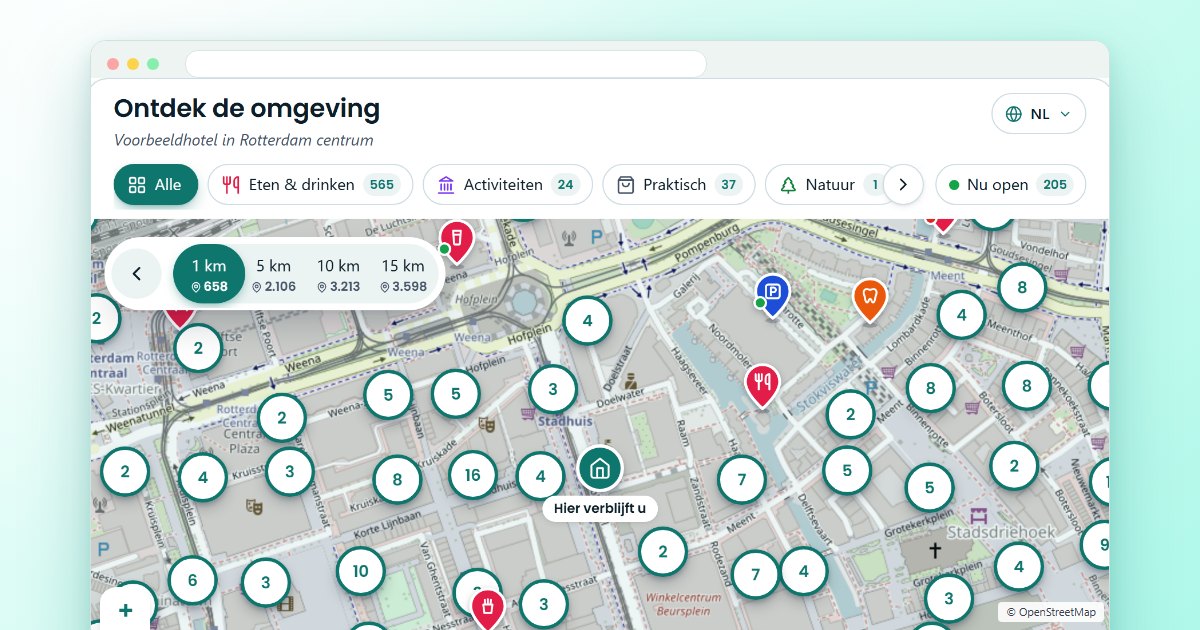Viewport: 1200px width, 630px height.
Task: Expand the cluster showing 10 places
Action: [360, 572]
